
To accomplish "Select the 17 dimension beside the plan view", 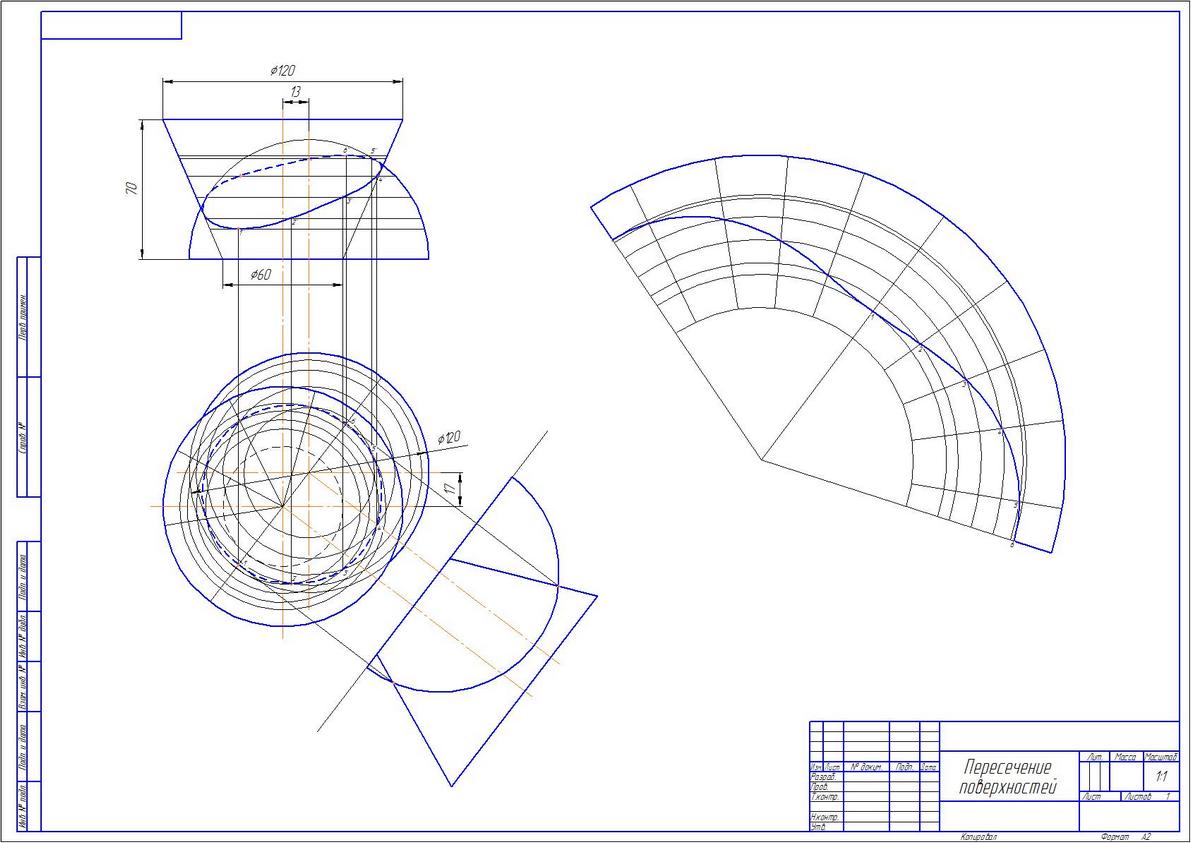I will coord(450,488).
